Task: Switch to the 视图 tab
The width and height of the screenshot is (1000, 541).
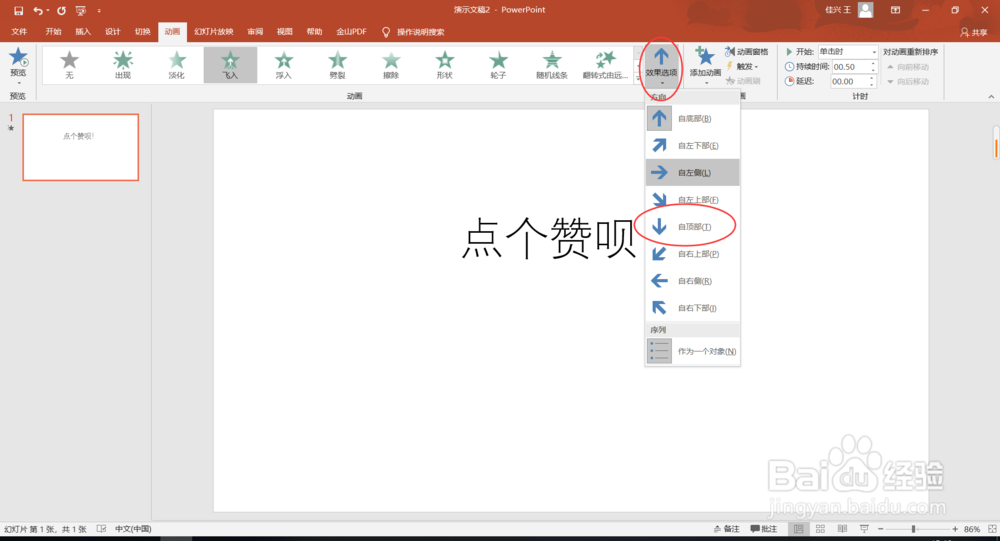Action: [x=284, y=31]
